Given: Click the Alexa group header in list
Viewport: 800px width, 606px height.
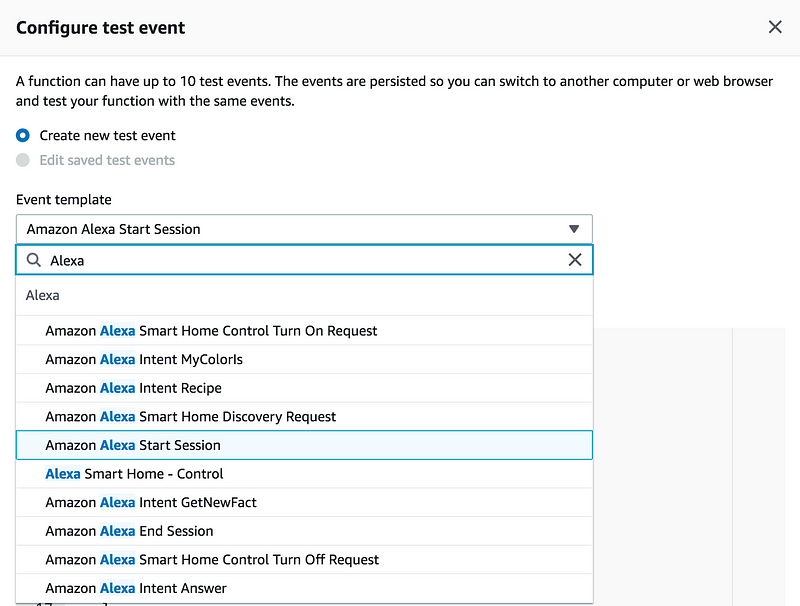Looking at the screenshot, I should pyautogui.click(x=43, y=295).
